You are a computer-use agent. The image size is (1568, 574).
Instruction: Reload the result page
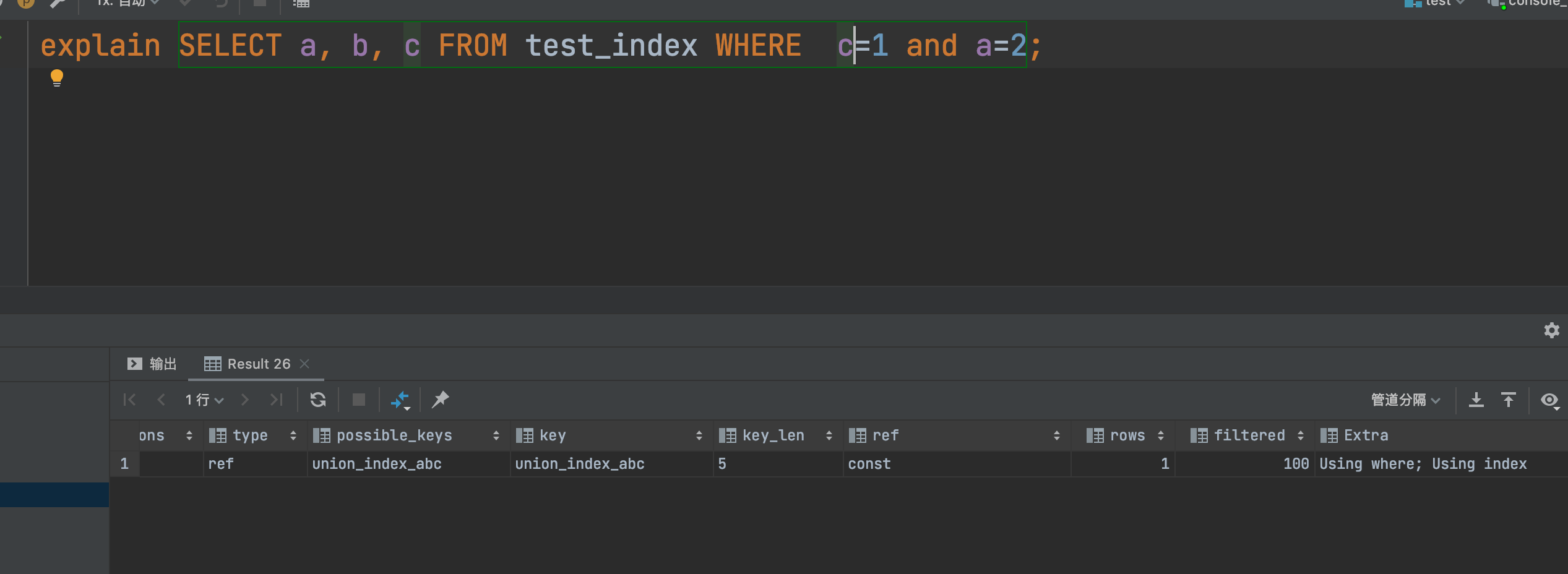(318, 400)
